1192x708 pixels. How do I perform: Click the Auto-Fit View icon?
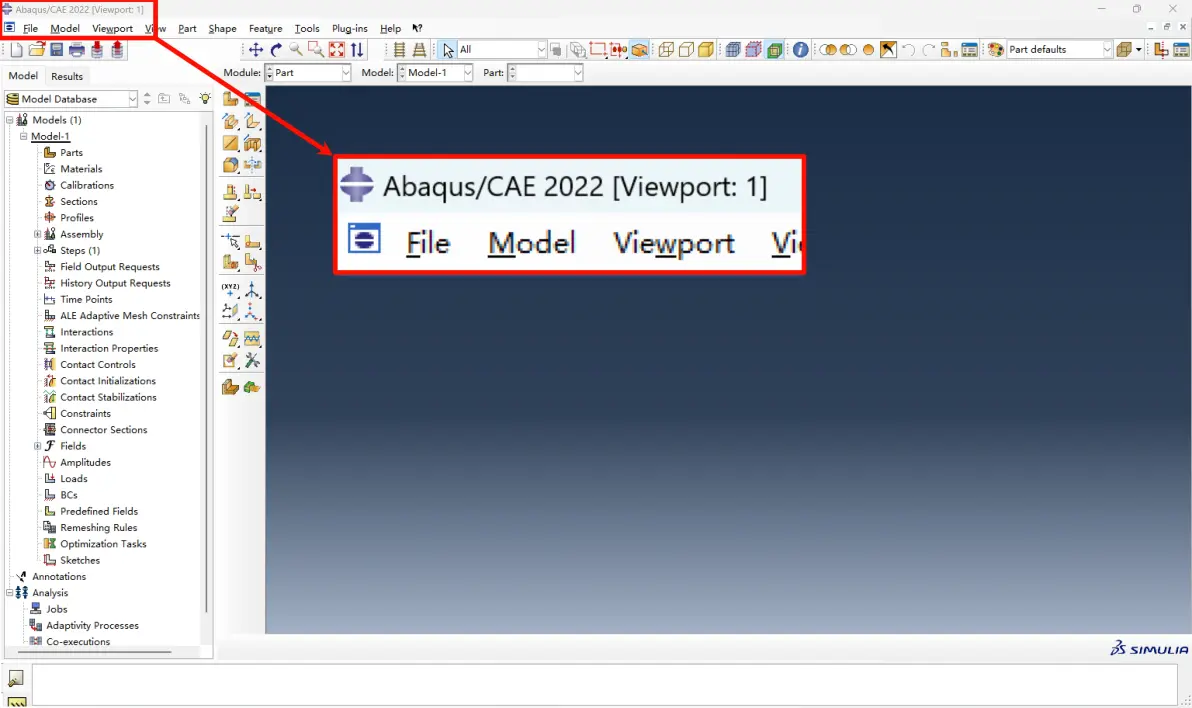point(337,50)
